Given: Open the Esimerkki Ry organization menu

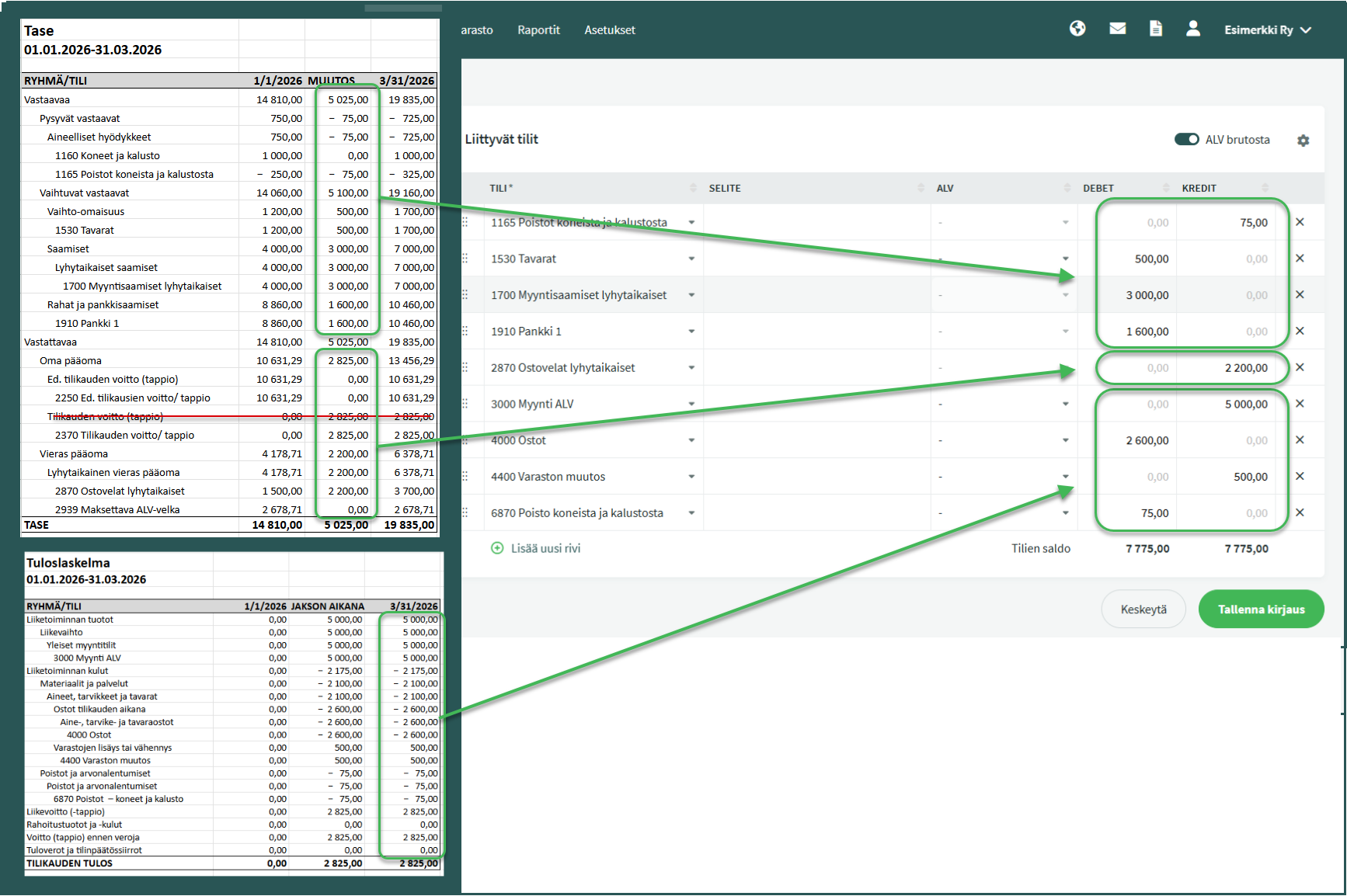Looking at the screenshot, I should point(1267,30).
